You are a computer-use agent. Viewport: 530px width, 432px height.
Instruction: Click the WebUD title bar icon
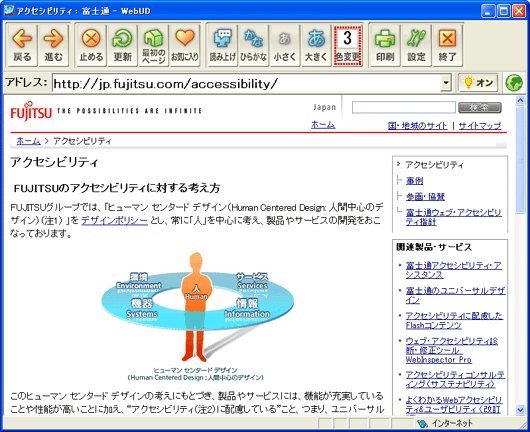[9, 10]
